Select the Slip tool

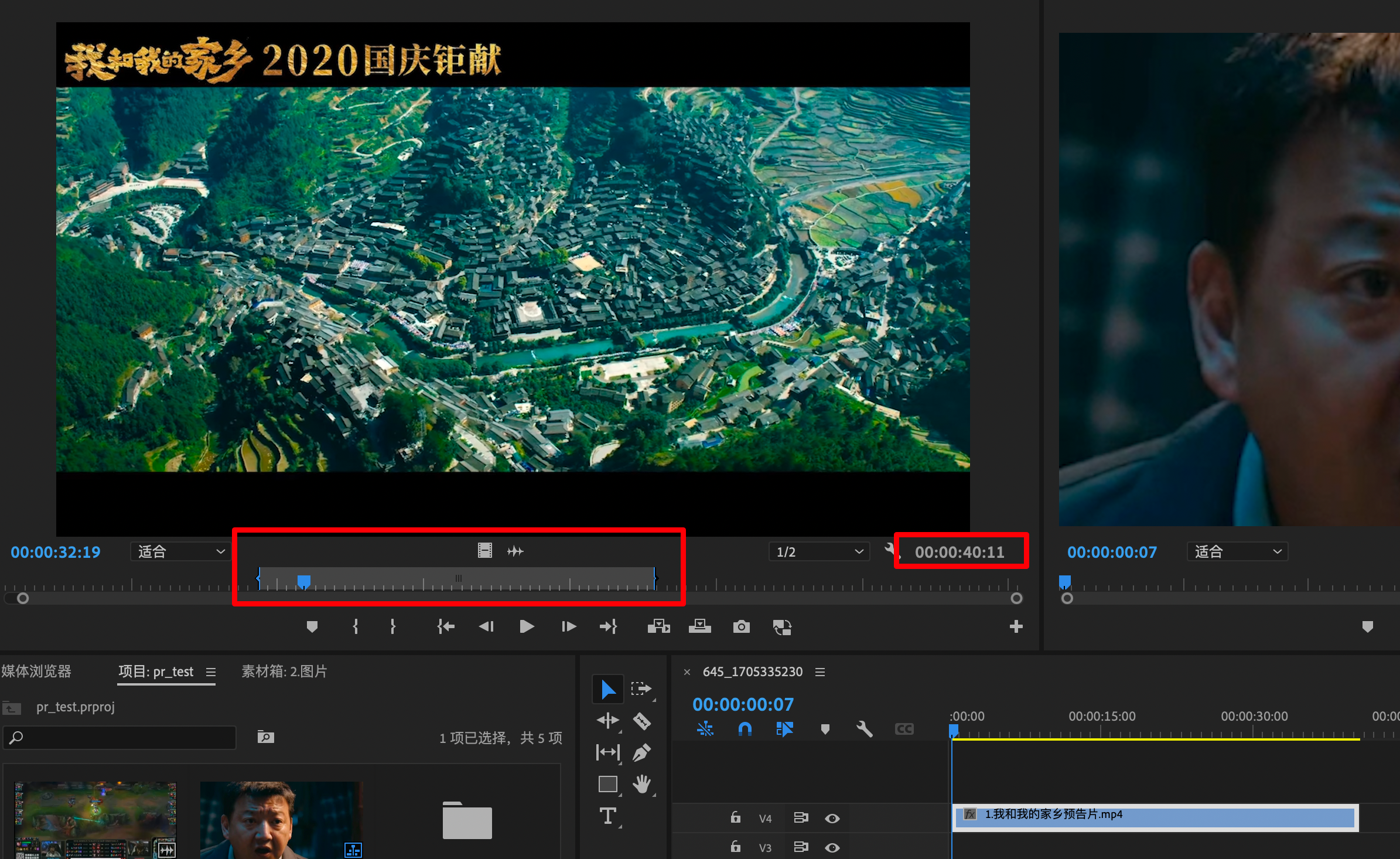(x=608, y=752)
